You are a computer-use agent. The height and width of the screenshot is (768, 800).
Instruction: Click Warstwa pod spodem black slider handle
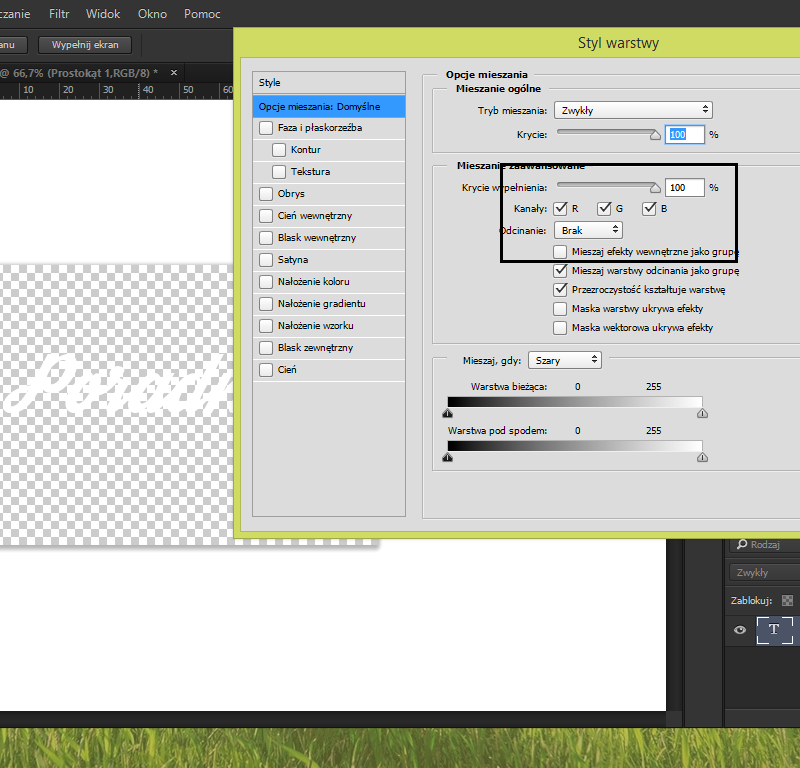click(447, 457)
